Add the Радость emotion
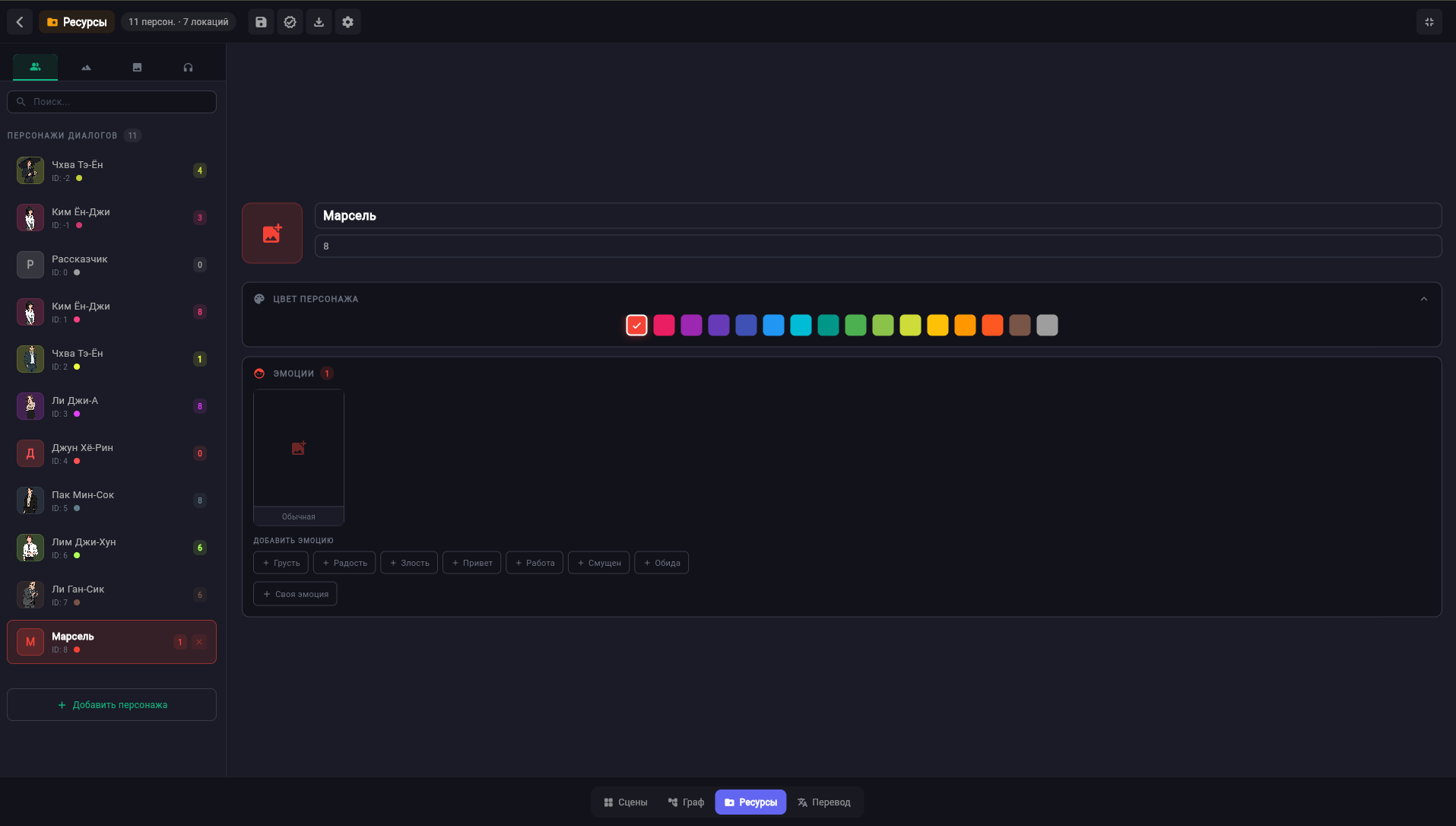 [x=344, y=563]
